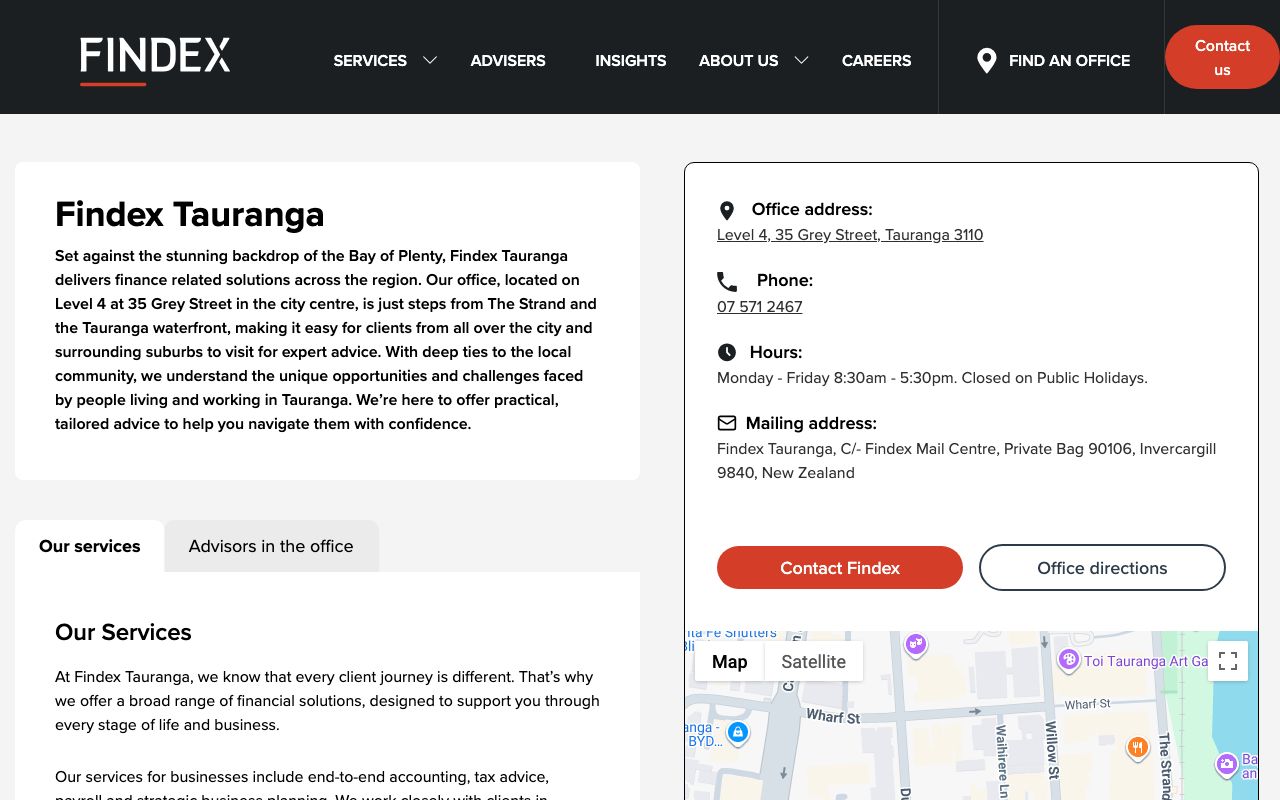Expand the About Us menu chevron
The width and height of the screenshot is (1280, 800).
click(x=801, y=60)
